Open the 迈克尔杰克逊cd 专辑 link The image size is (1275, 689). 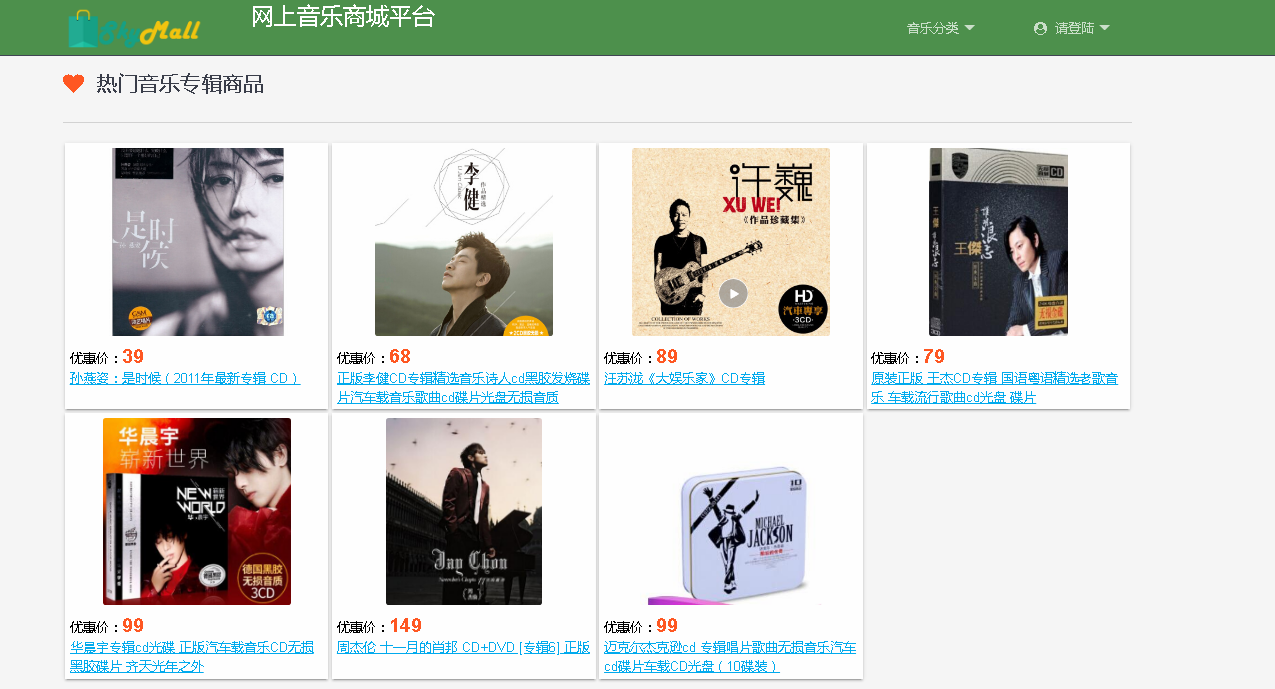[730, 656]
